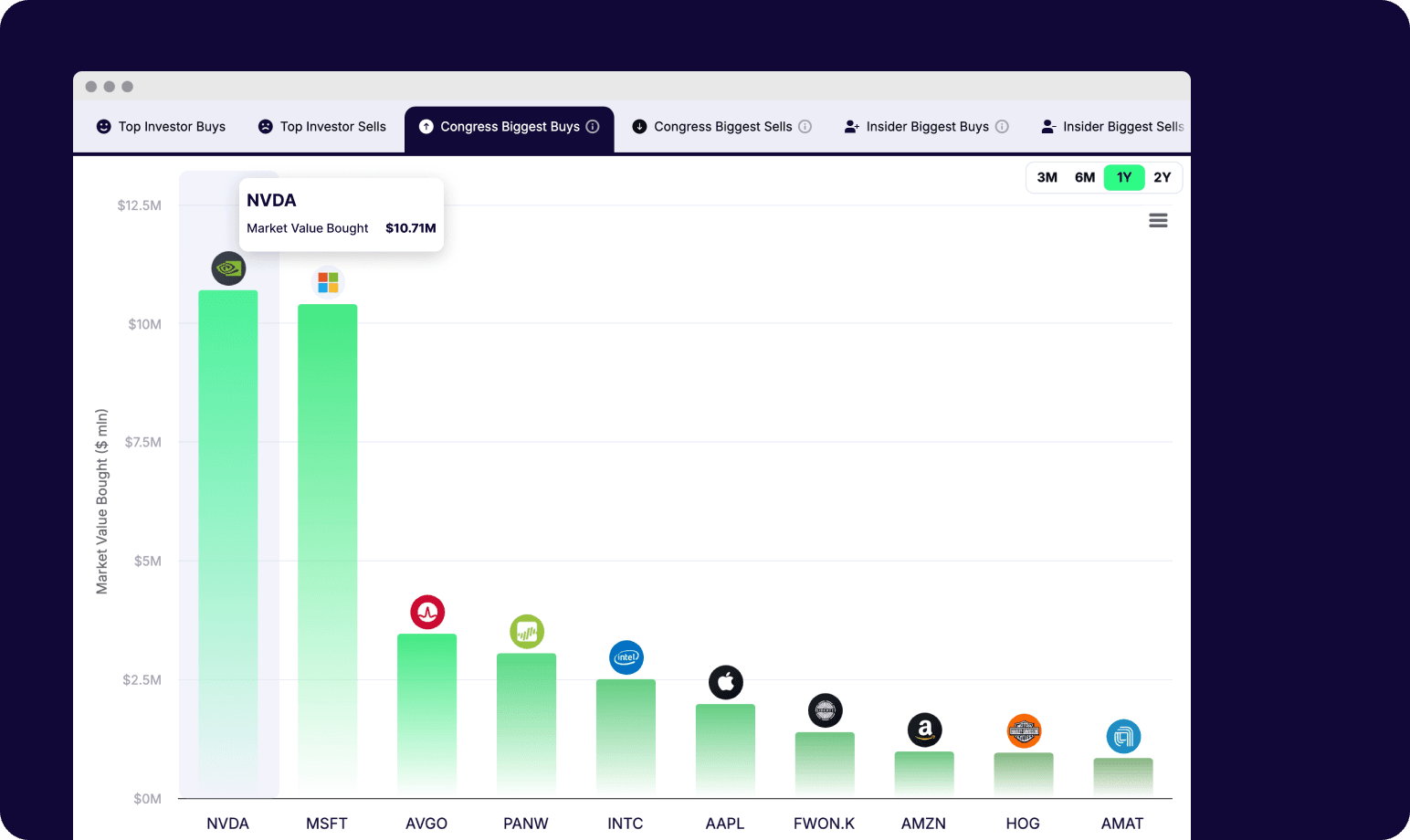The image size is (1410, 840).
Task: Show info for Congress Biggest Buys
Action: click(x=593, y=127)
